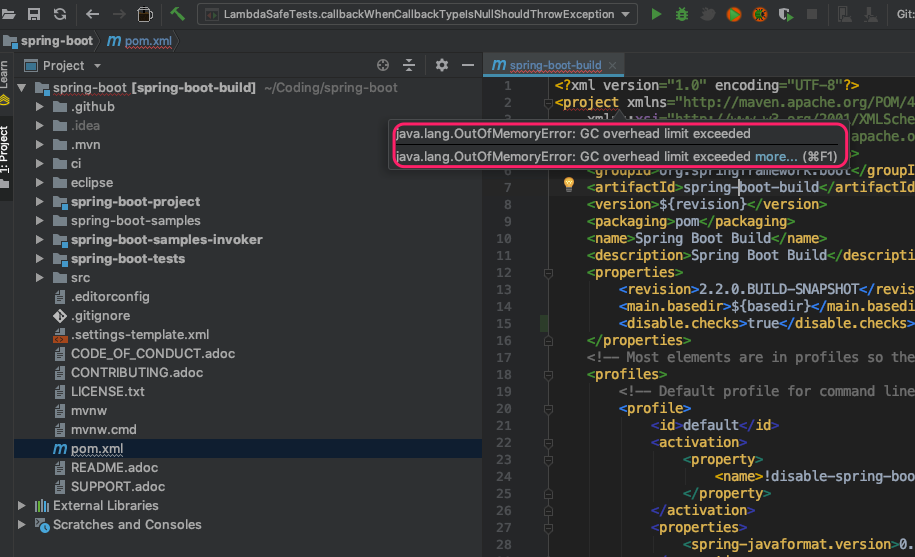The width and height of the screenshot is (915, 557).
Task: Select LICENSE.txt file
Action: (107, 391)
